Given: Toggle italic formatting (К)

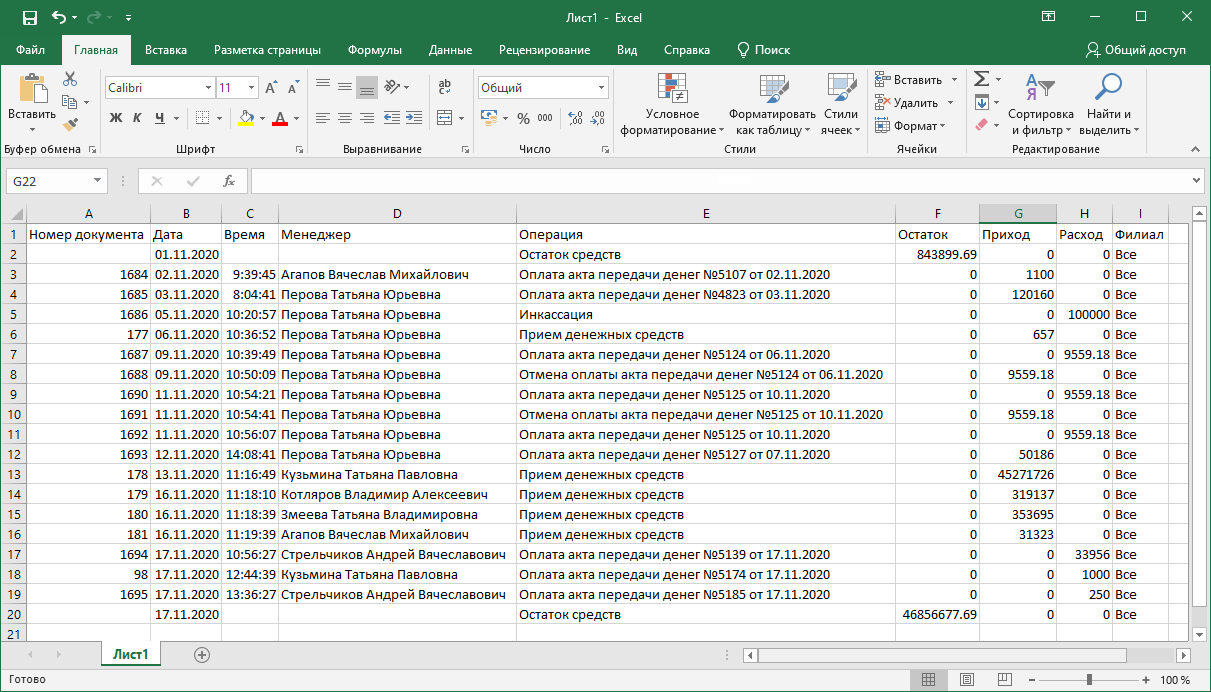Looking at the screenshot, I should pos(138,118).
